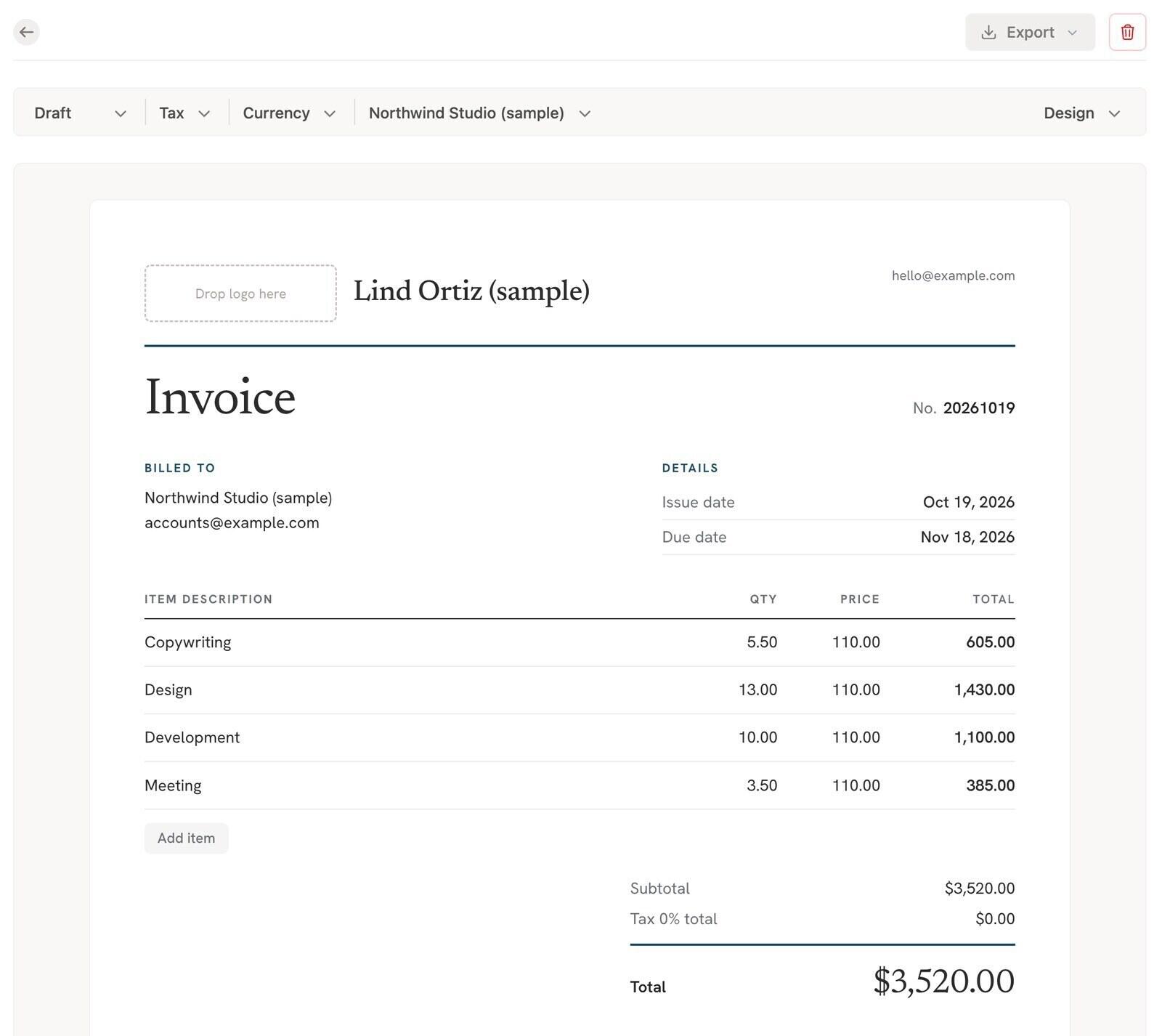Edit Design quantity 13.00

[x=757, y=690]
